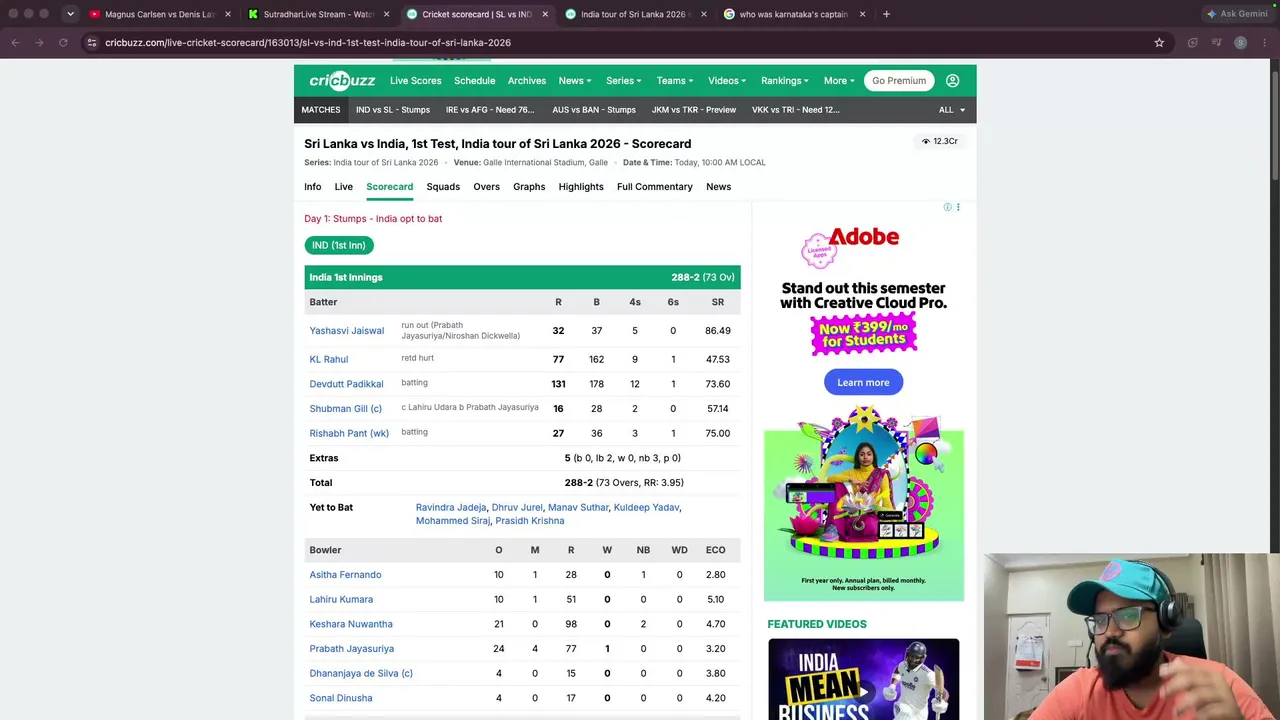The height and width of the screenshot is (720, 1280).
Task: Click the 12.3Cr views counter
Action: [x=940, y=141]
